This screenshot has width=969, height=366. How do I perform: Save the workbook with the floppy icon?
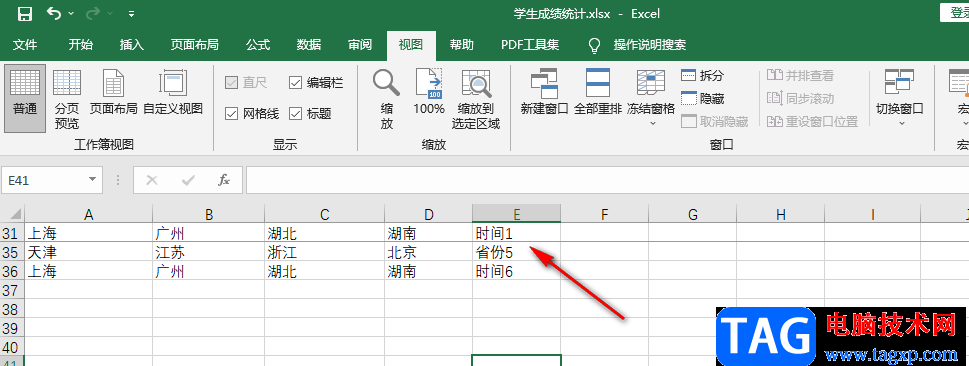coord(25,14)
